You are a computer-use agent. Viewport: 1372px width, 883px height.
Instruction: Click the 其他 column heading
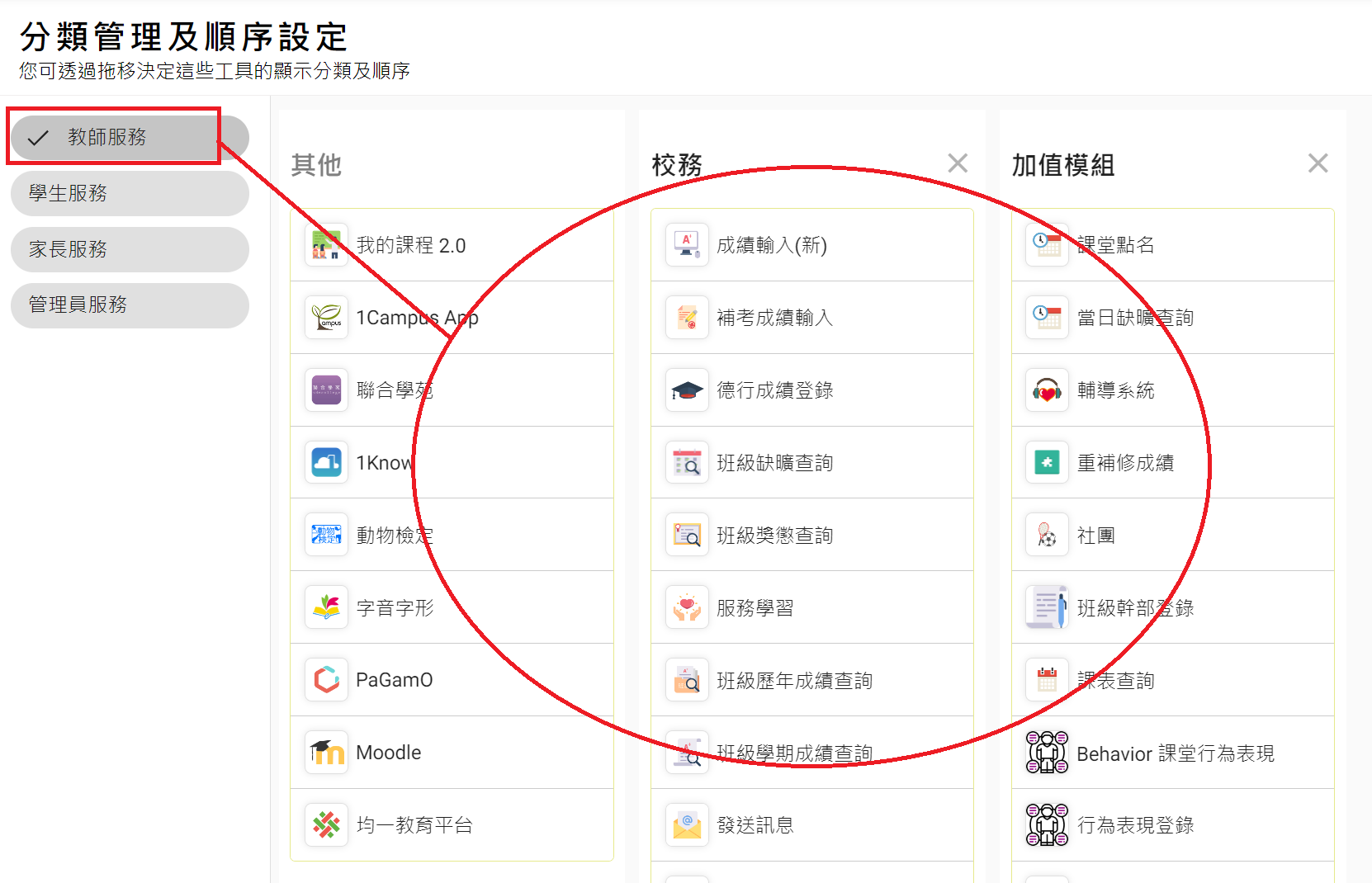click(316, 165)
